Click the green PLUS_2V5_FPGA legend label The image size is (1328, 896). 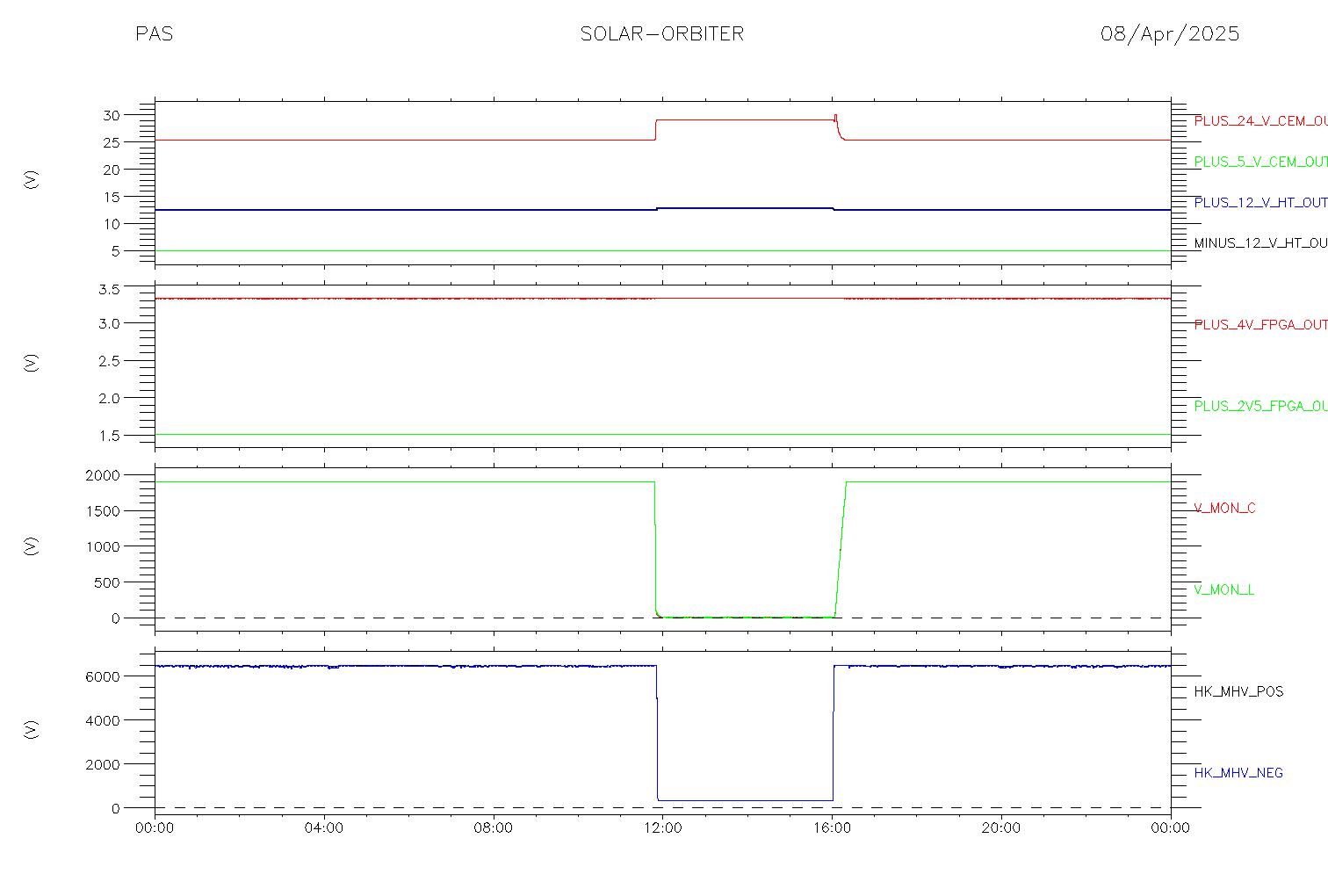pos(1260,406)
